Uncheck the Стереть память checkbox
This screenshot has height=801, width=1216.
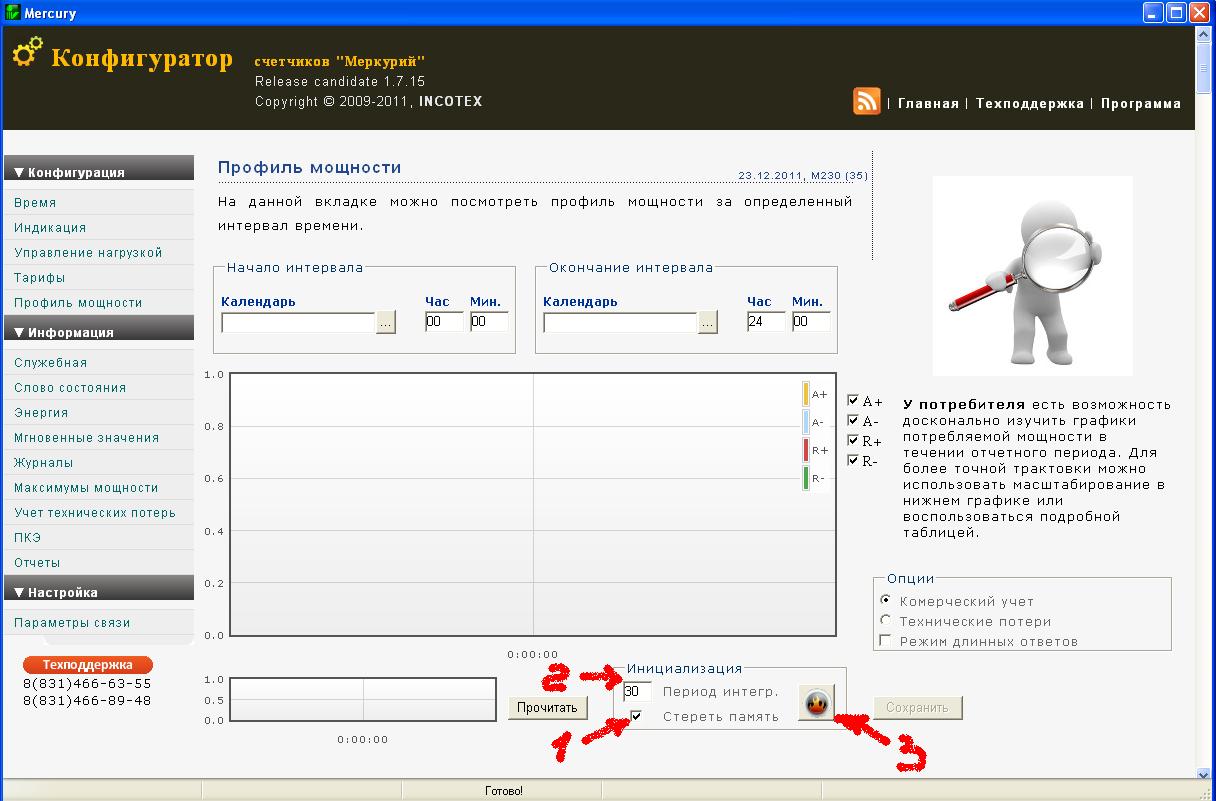pyautogui.click(x=636, y=716)
